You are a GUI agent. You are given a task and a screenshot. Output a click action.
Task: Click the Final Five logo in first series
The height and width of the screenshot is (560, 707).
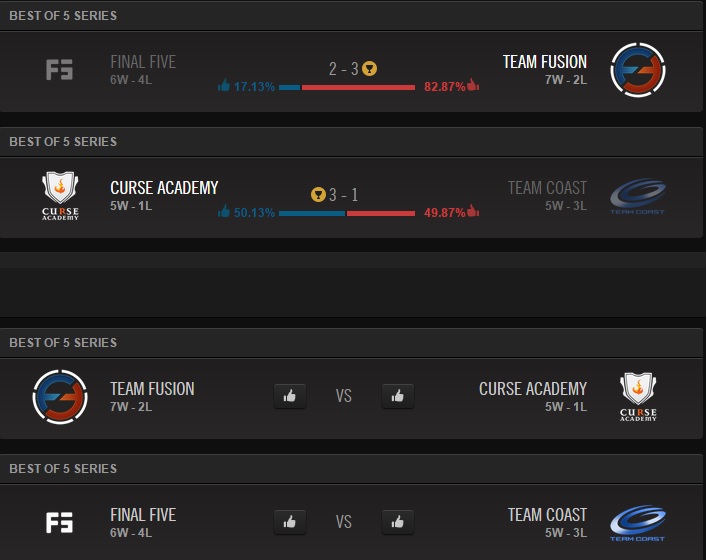60,70
